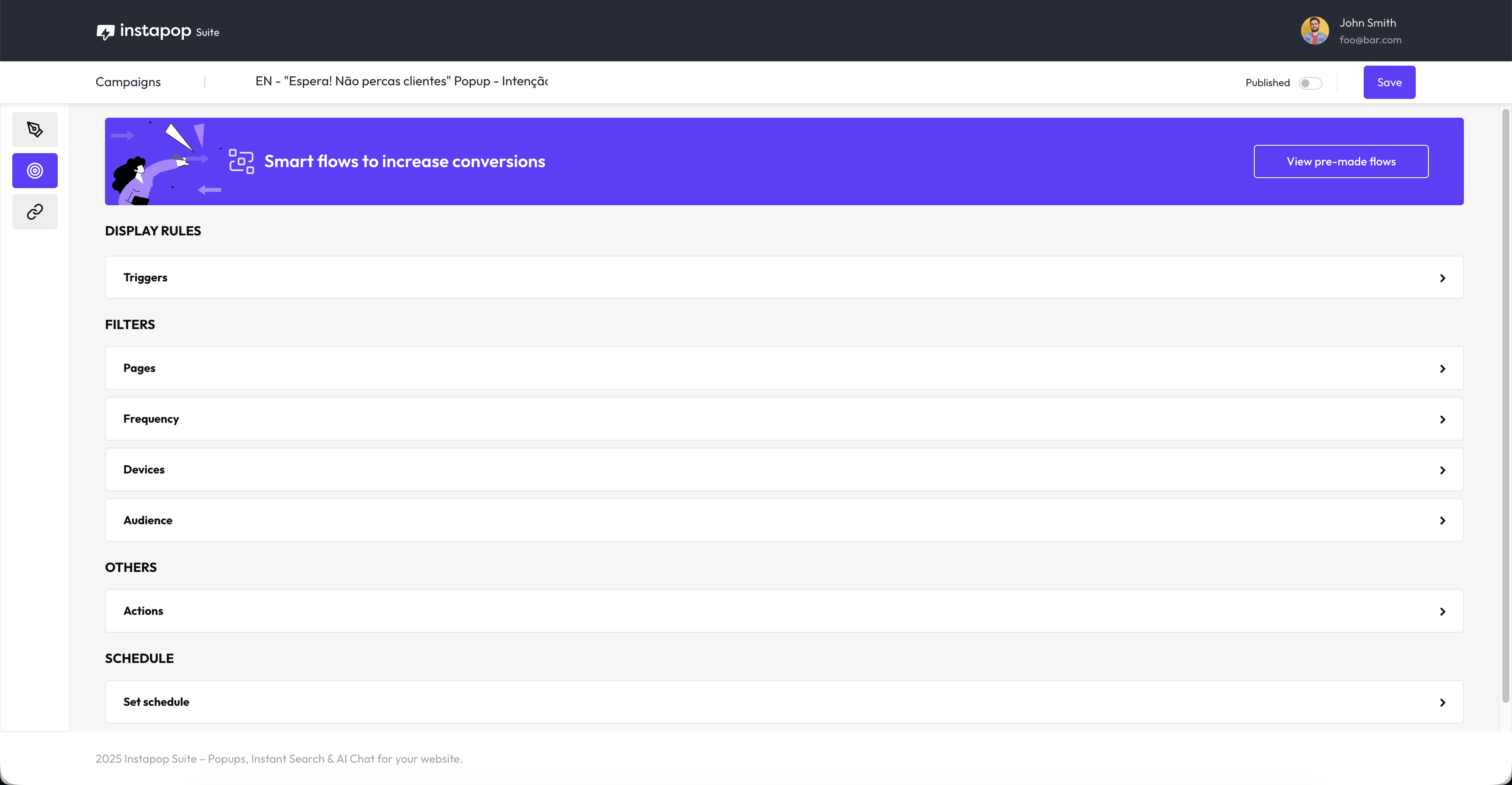
Task: Edit the campaign name field
Action: pos(402,82)
